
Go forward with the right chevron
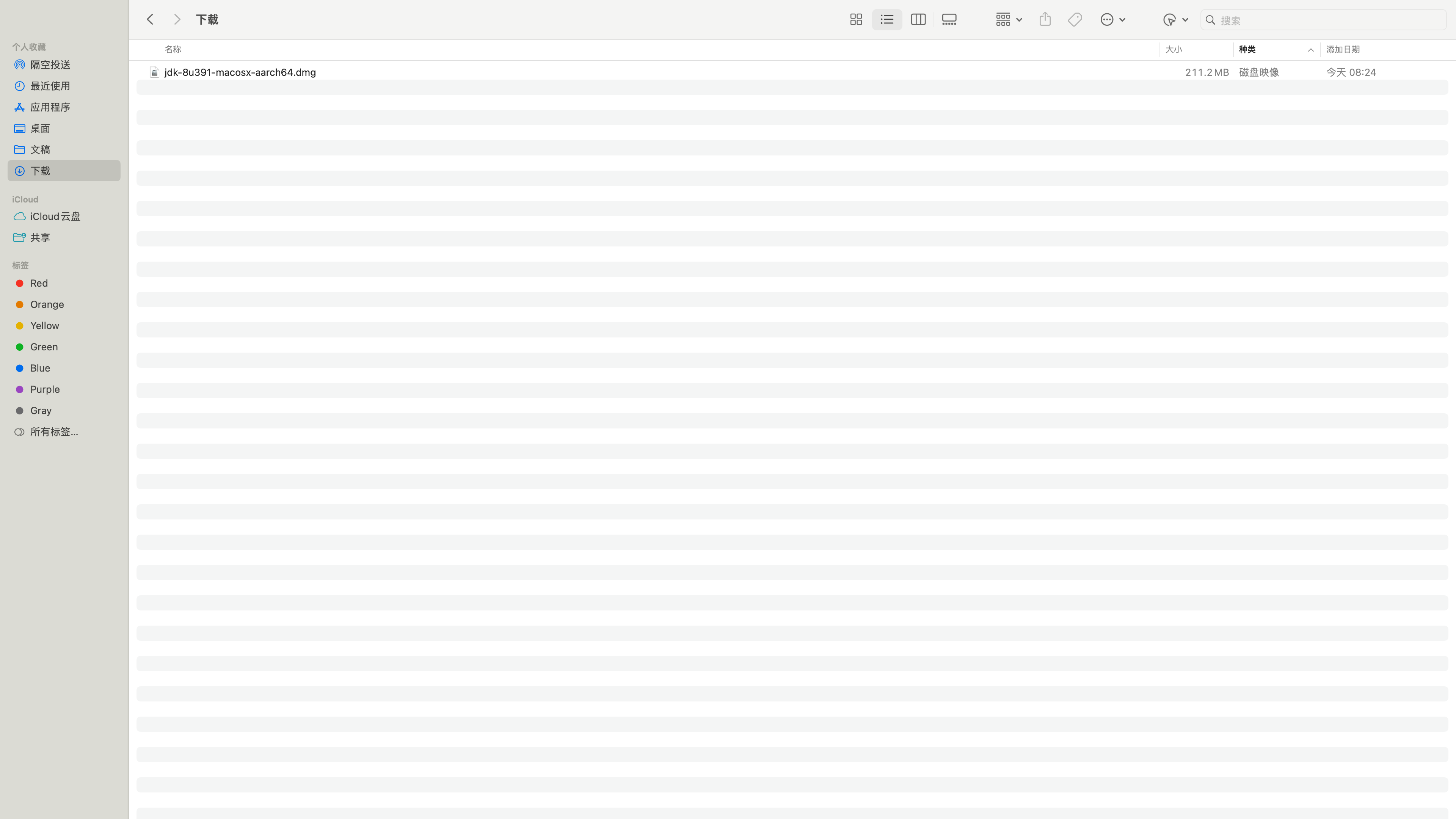coord(177,20)
